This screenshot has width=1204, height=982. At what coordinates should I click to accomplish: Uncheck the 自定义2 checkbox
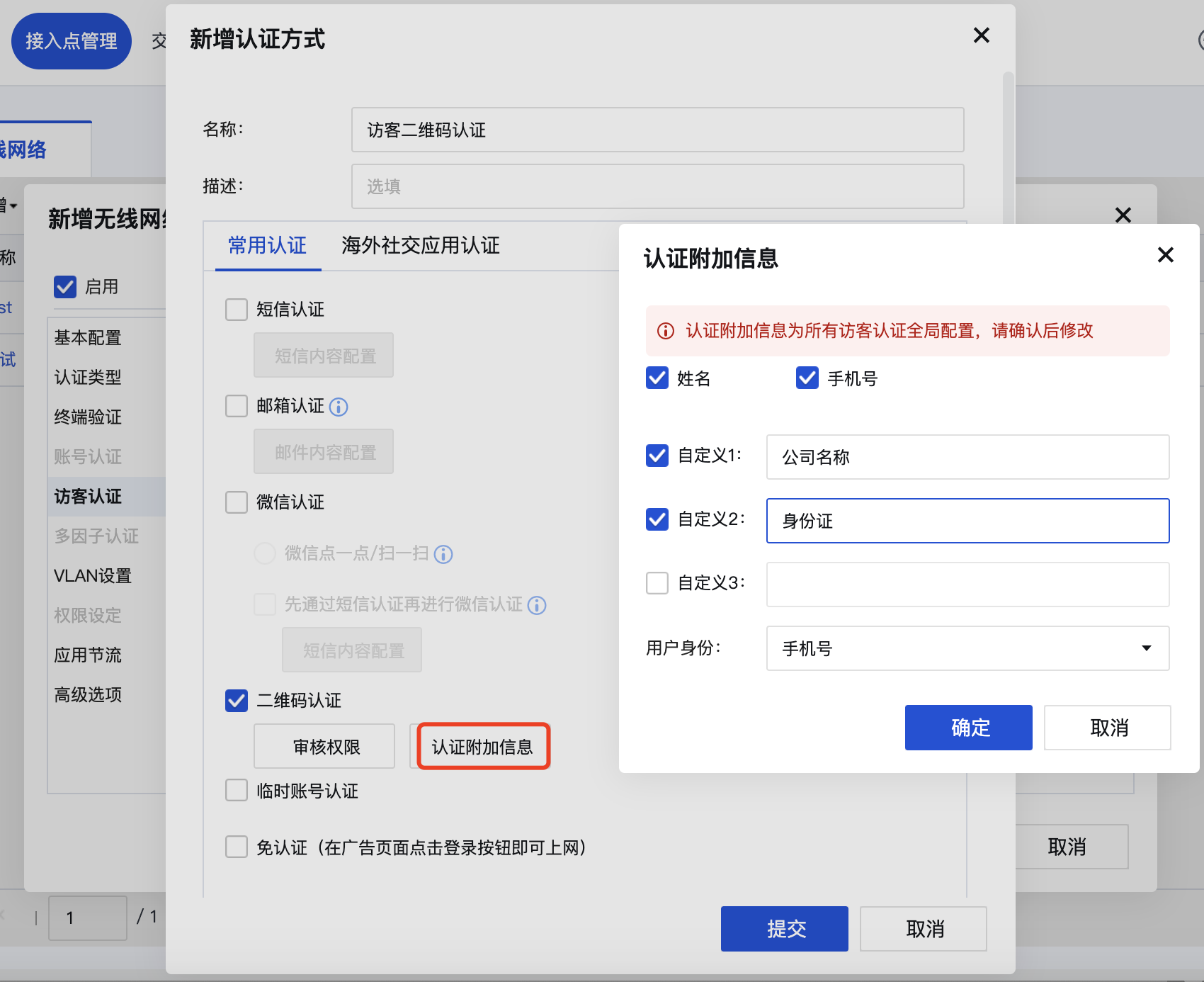[657, 519]
